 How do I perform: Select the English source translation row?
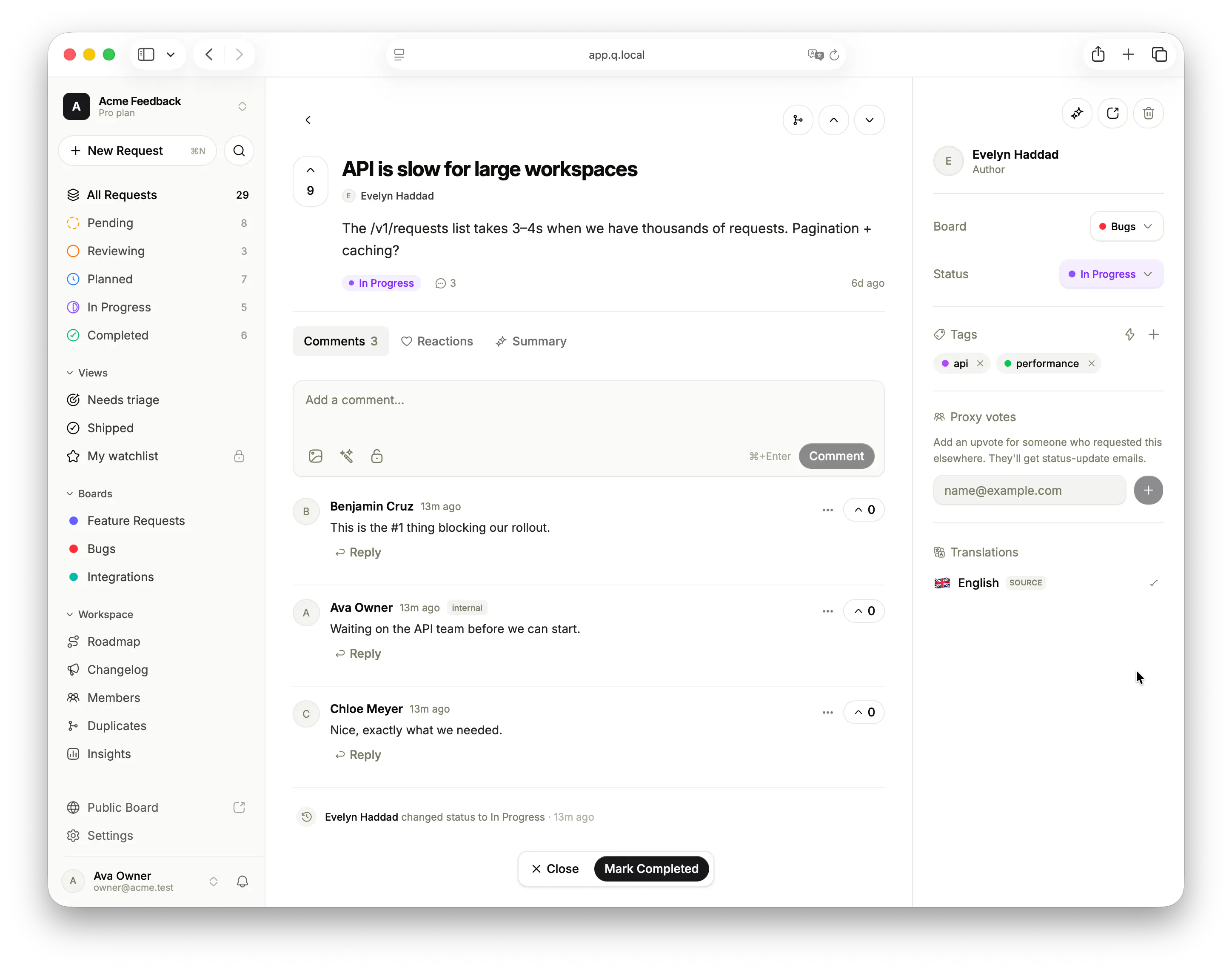tap(1047, 583)
